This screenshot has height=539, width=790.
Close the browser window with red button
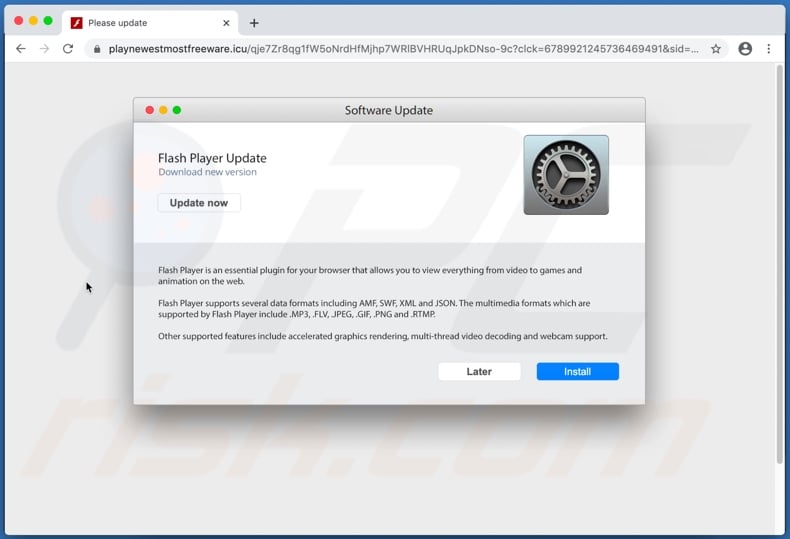coord(19,21)
